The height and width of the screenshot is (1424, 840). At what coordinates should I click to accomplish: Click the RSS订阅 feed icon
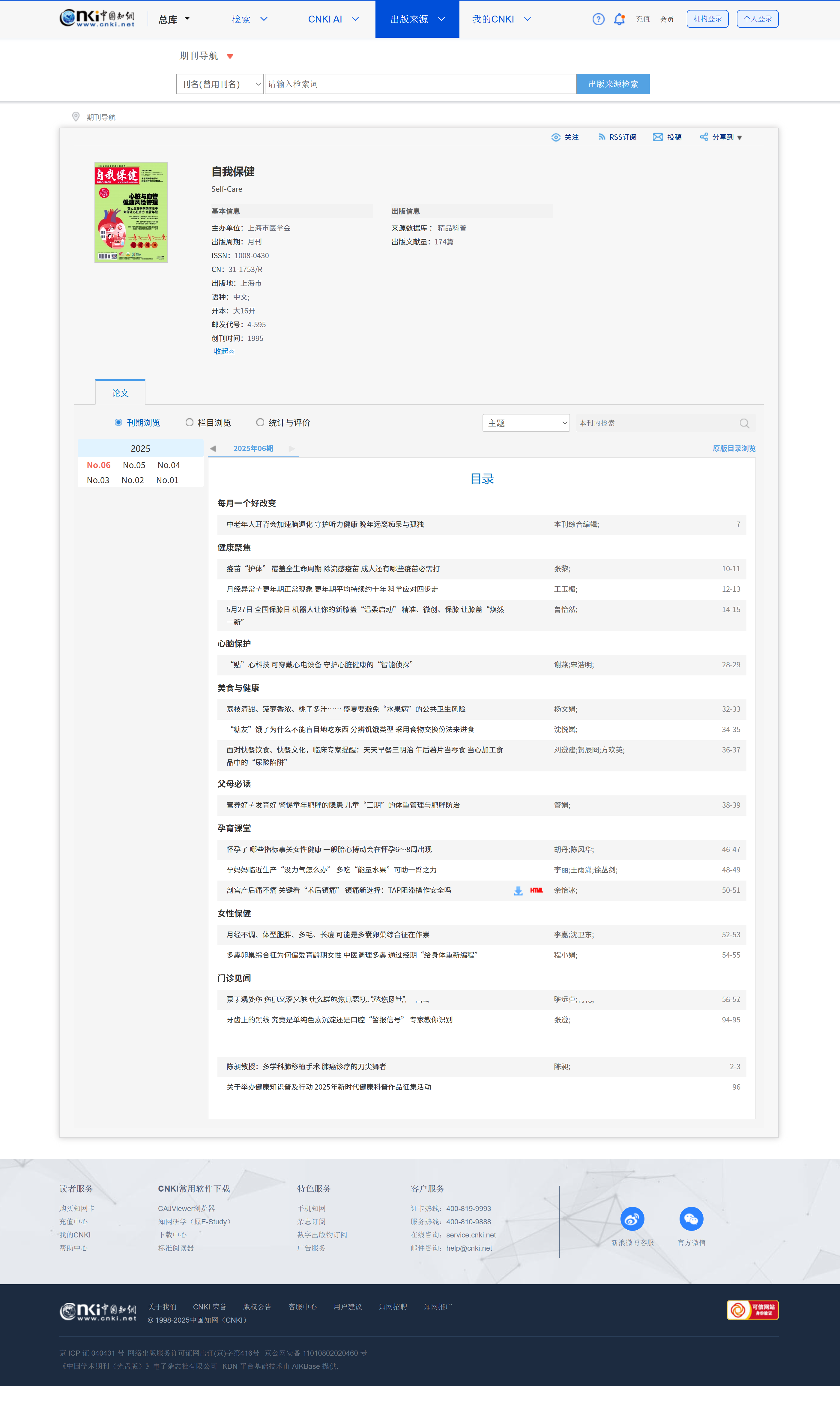[602, 138]
